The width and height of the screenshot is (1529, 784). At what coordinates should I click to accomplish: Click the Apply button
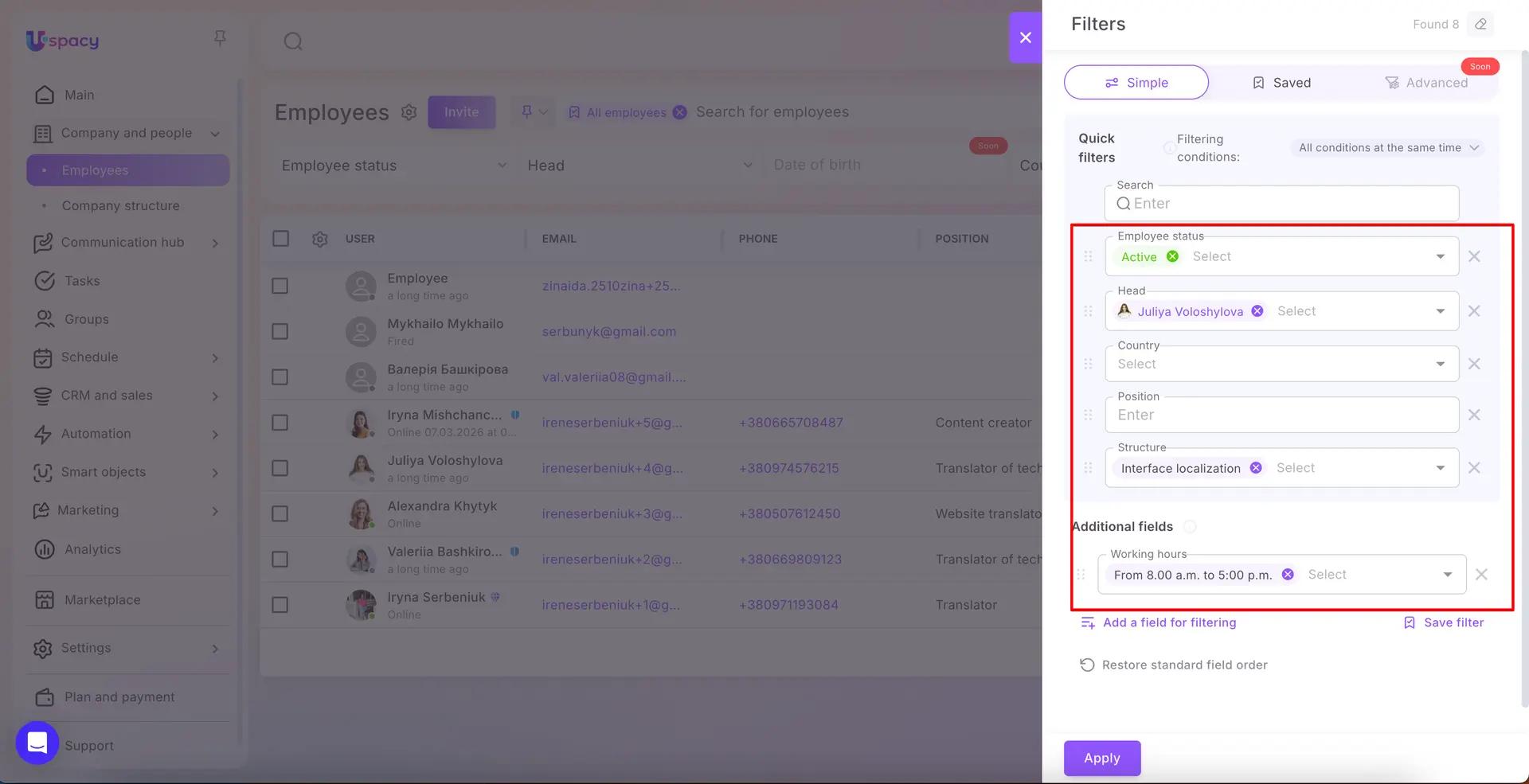pos(1102,759)
